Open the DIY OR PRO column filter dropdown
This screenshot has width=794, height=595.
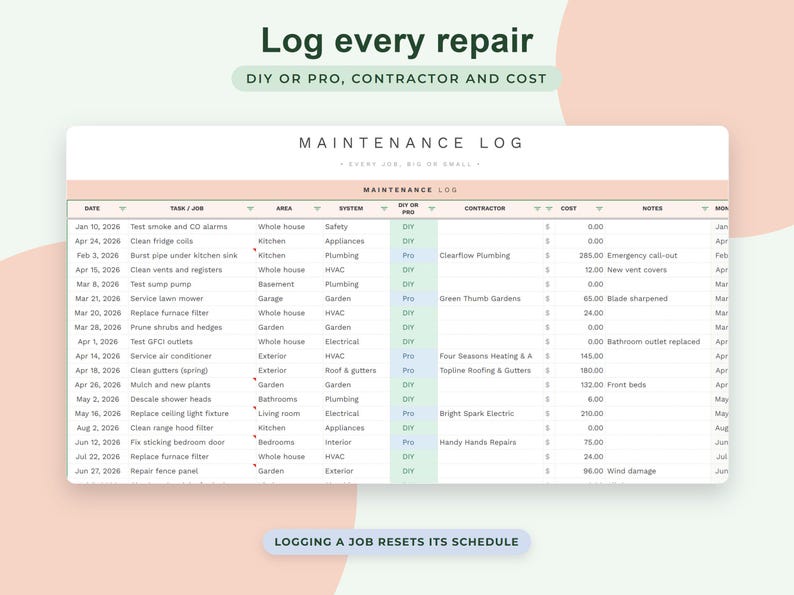(431, 209)
